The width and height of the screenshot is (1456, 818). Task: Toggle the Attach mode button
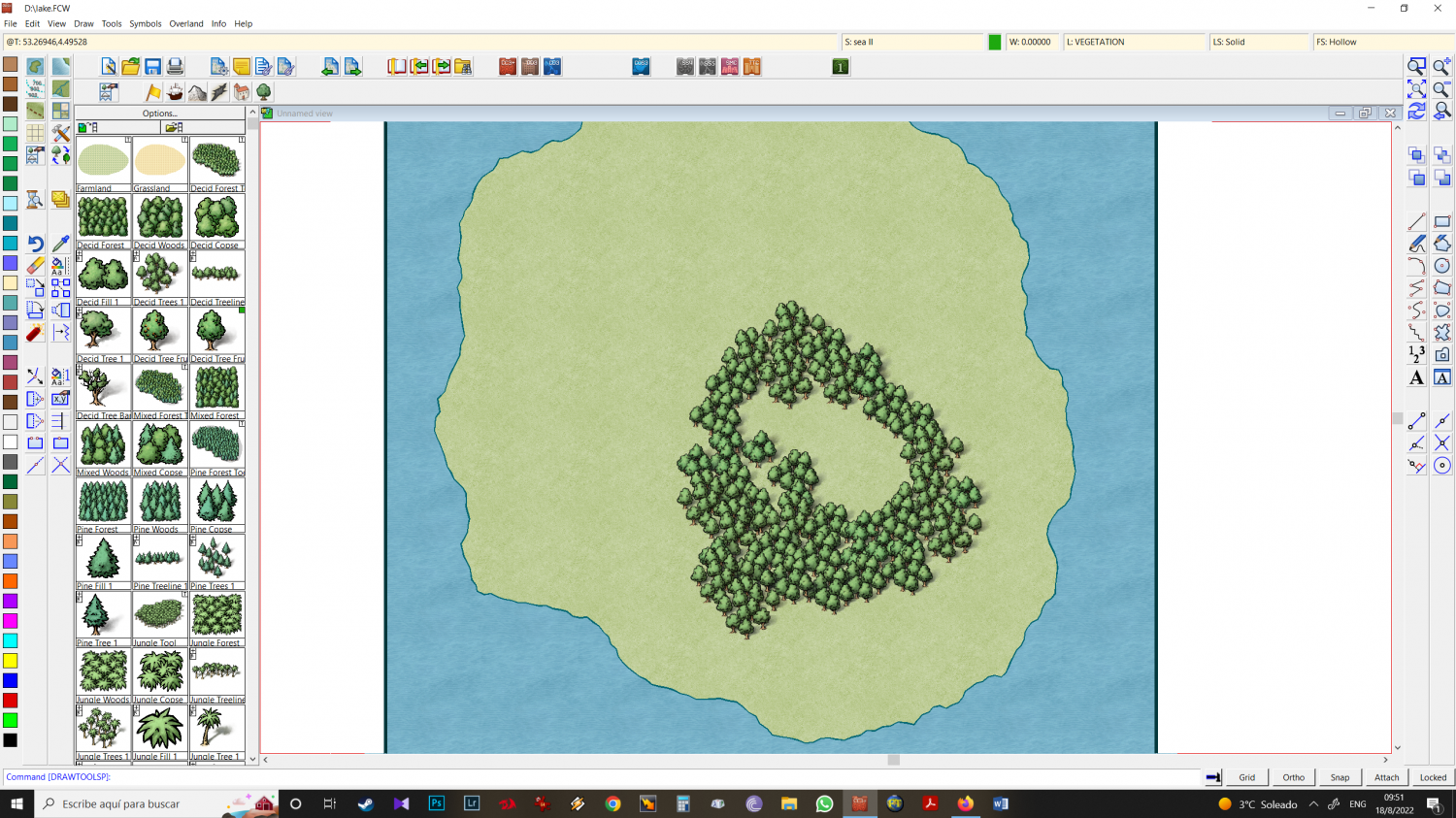1387,777
